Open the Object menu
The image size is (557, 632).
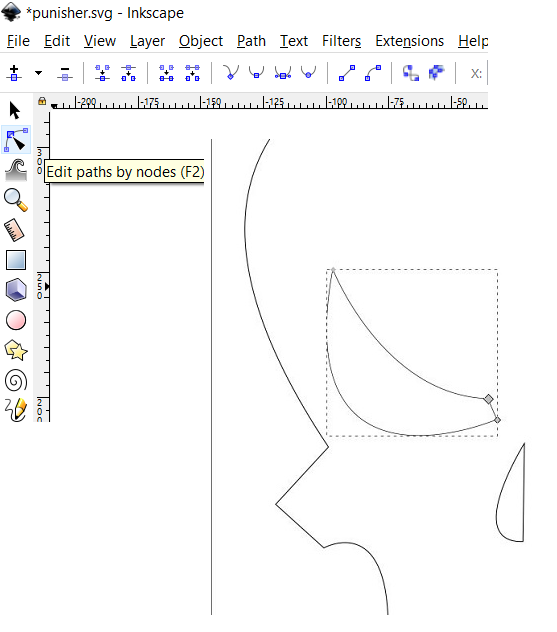click(x=201, y=41)
